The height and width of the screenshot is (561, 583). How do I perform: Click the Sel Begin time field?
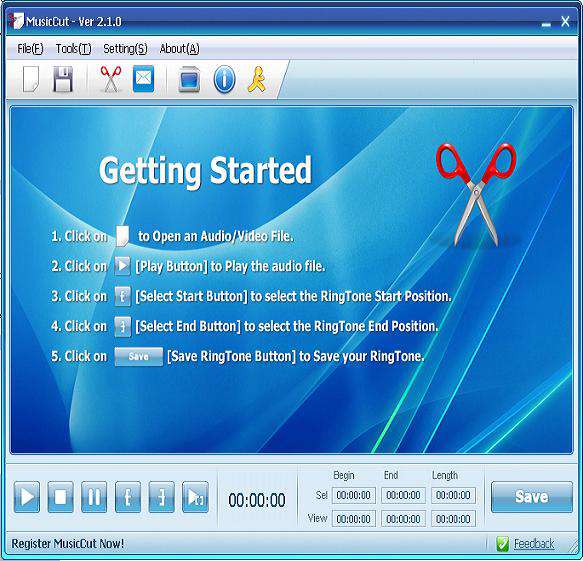(x=353, y=496)
